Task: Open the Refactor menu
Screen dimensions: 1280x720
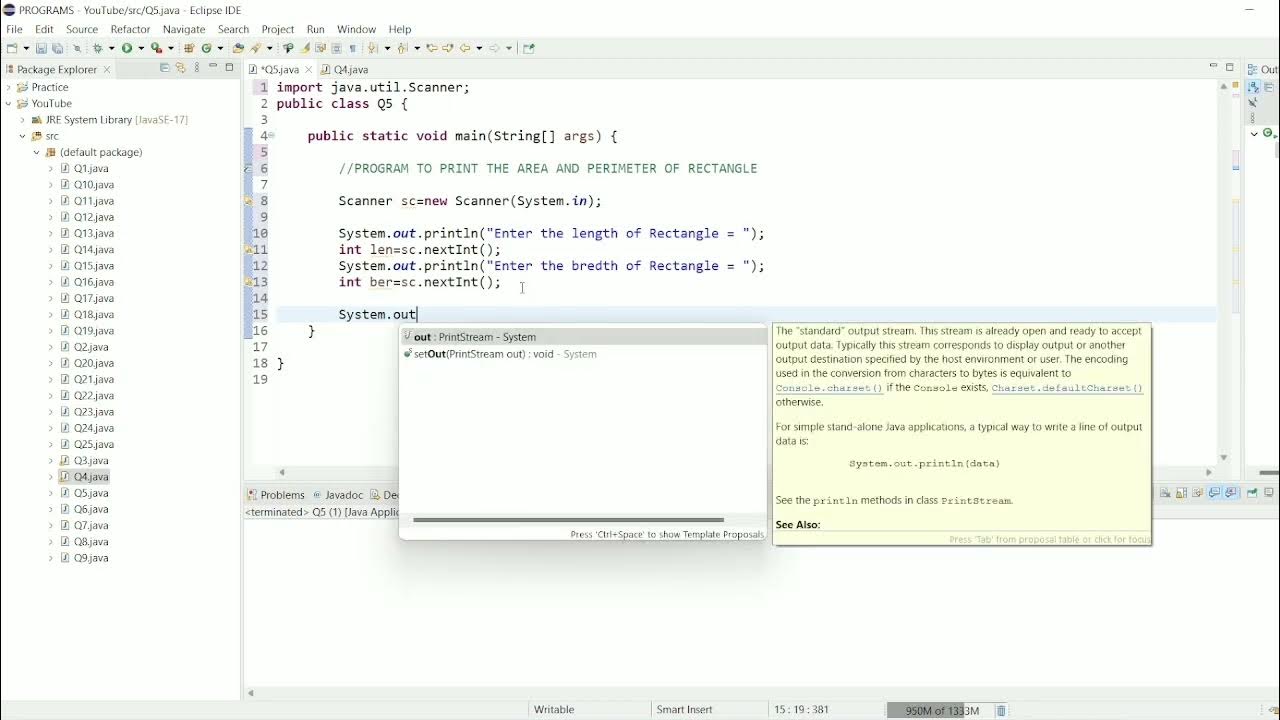Action: pyautogui.click(x=130, y=29)
